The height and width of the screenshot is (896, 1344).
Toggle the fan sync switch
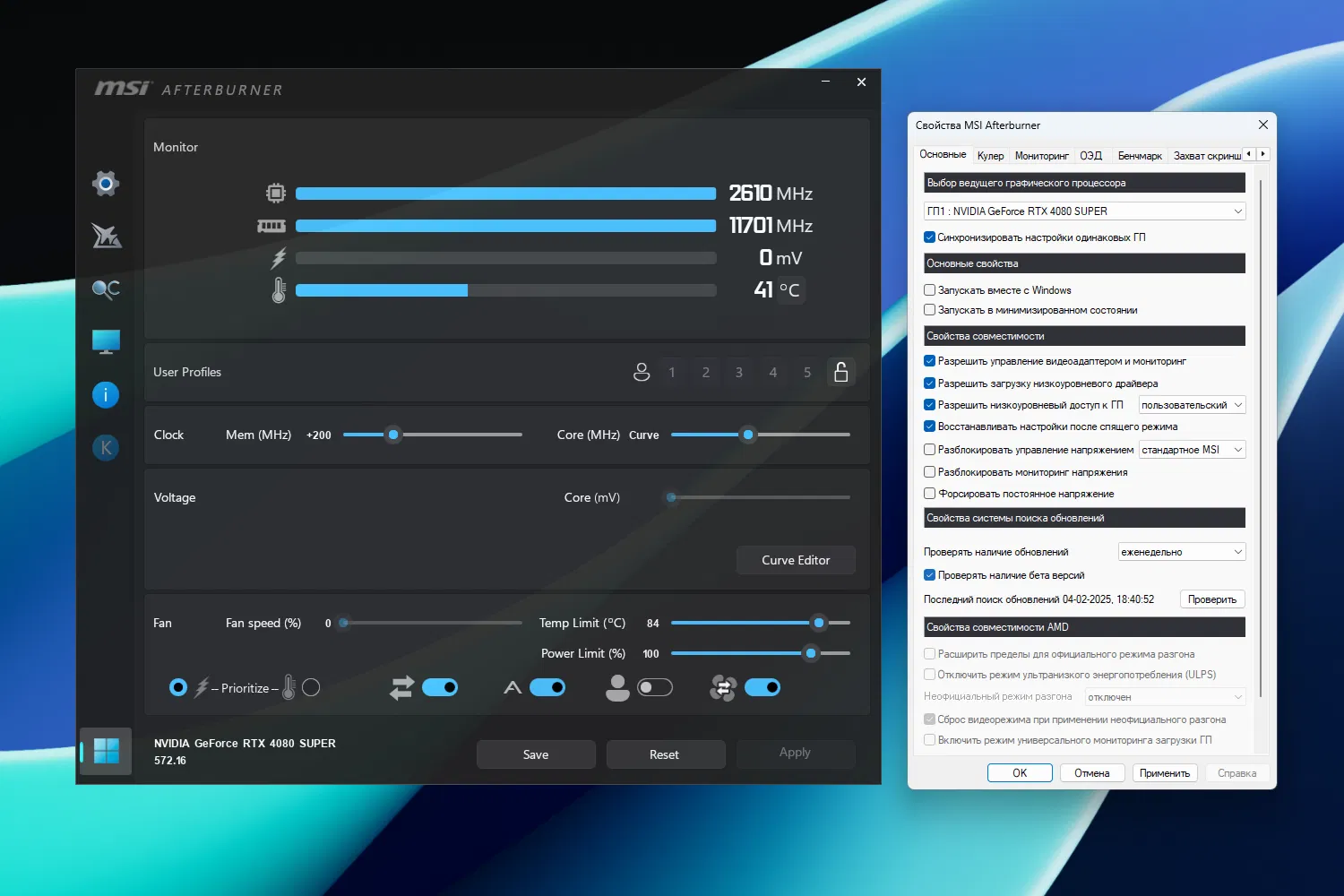coord(762,687)
